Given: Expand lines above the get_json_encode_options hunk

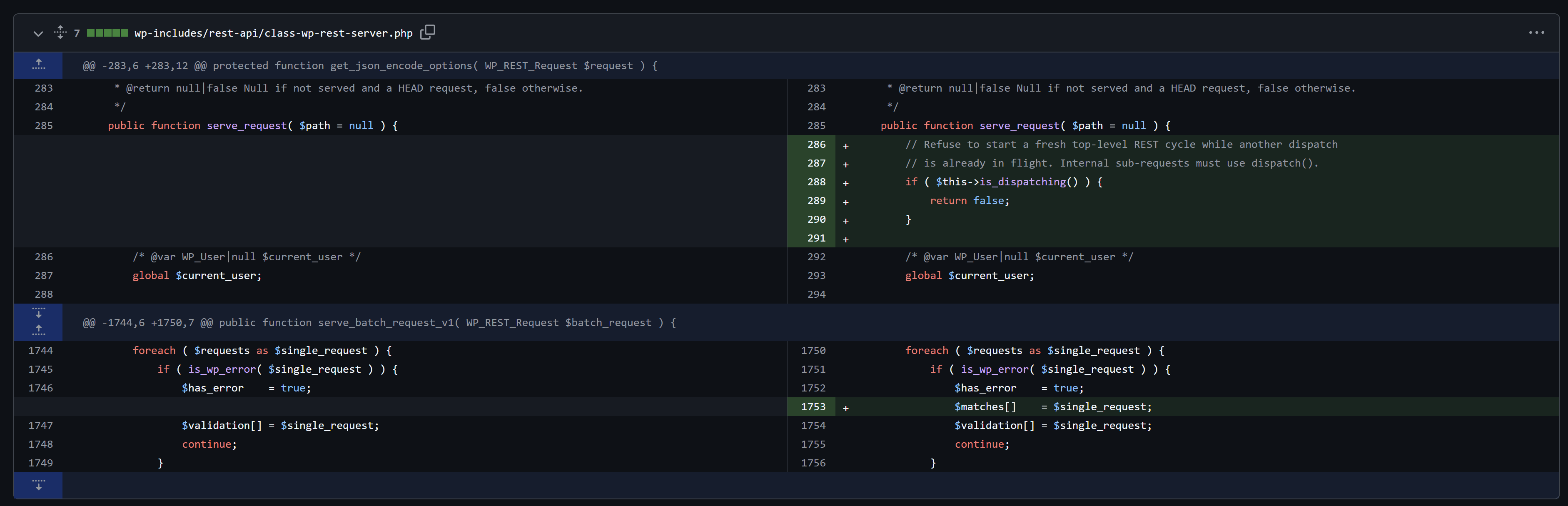Looking at the screenshot, I should (38, 65).
